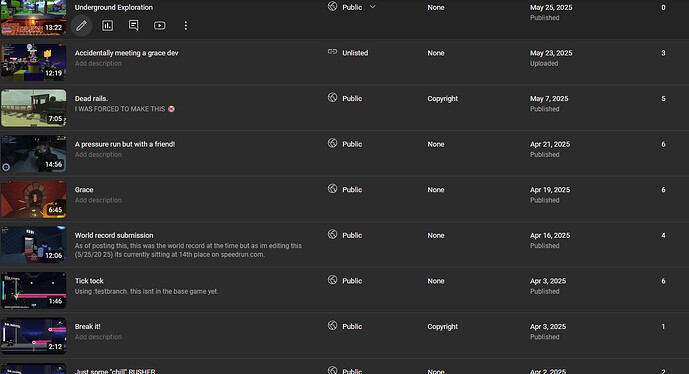Image resolution: width=689 pixels, height=374 pixels.
Task: Open analytics icon for Underground Exploration
Action: coord(108,25)
